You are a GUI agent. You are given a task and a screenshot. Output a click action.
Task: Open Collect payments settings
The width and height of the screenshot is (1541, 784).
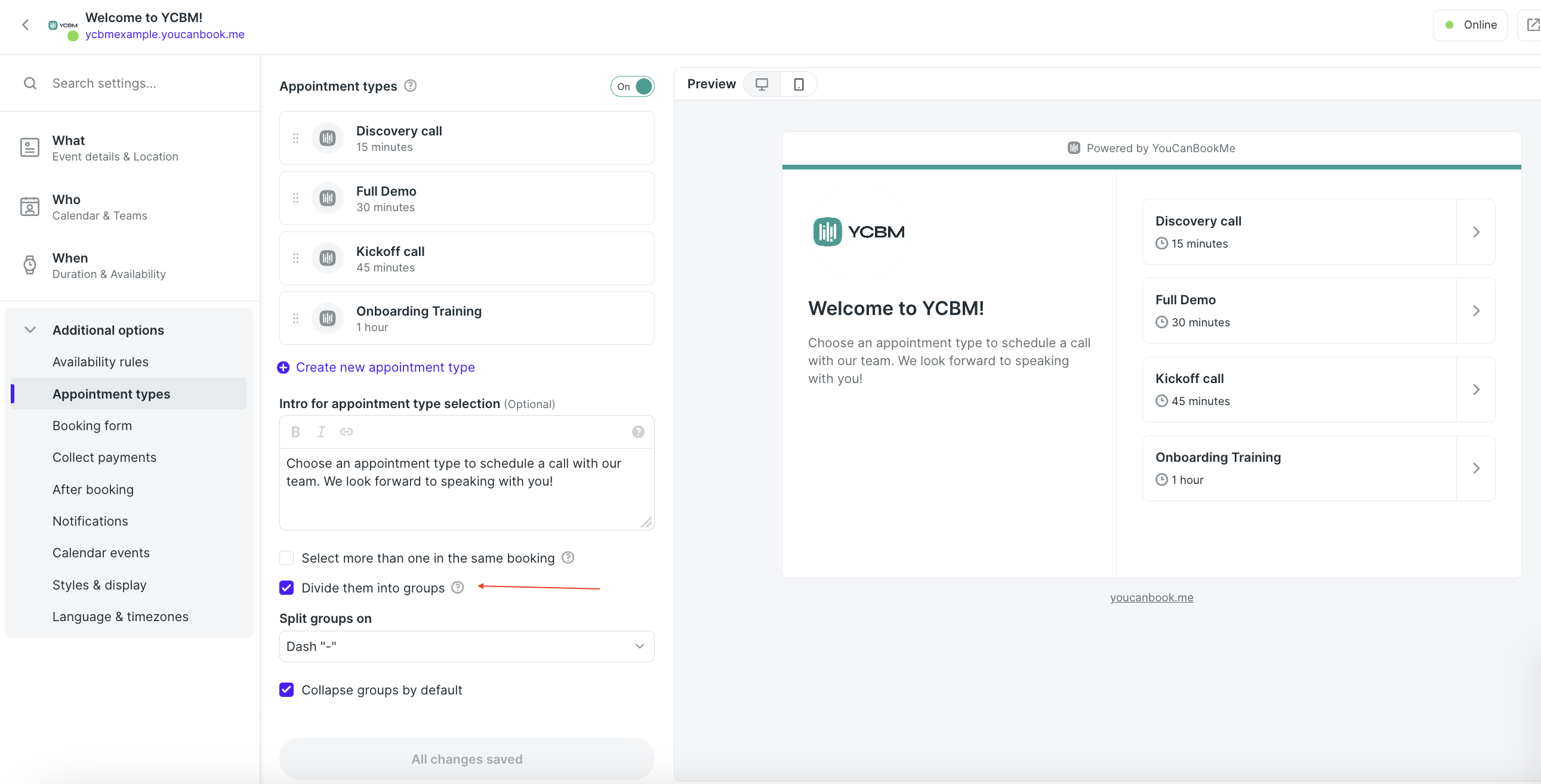tap(104, 457)
